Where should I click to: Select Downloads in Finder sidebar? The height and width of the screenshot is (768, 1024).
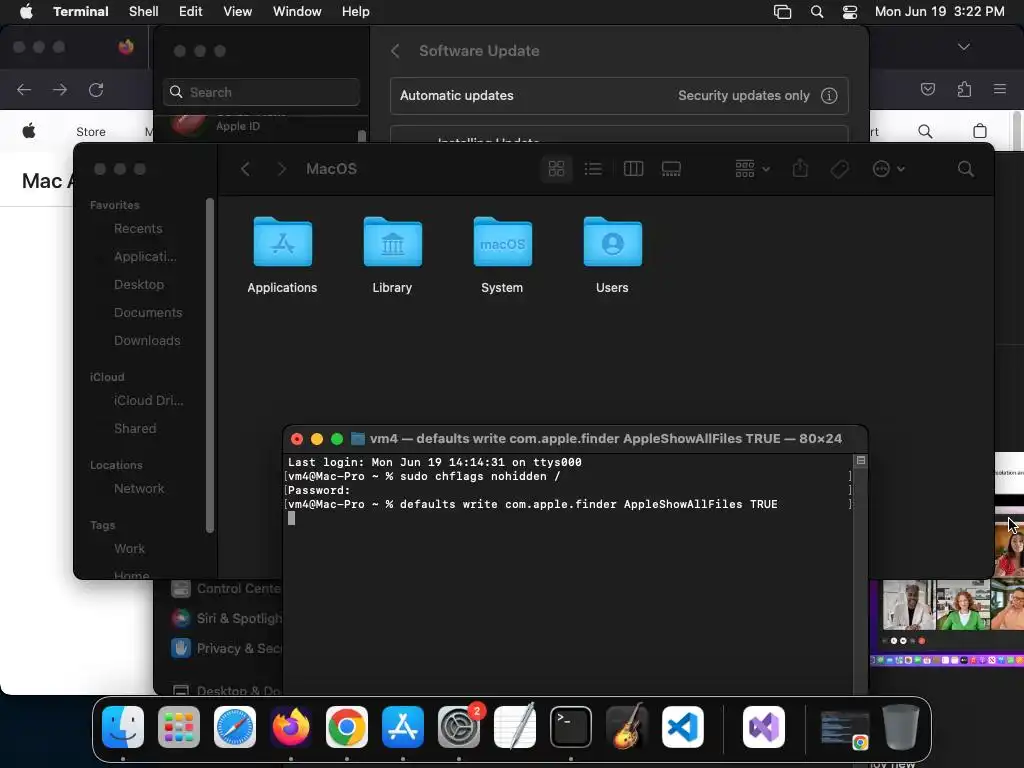coord(147,341)
